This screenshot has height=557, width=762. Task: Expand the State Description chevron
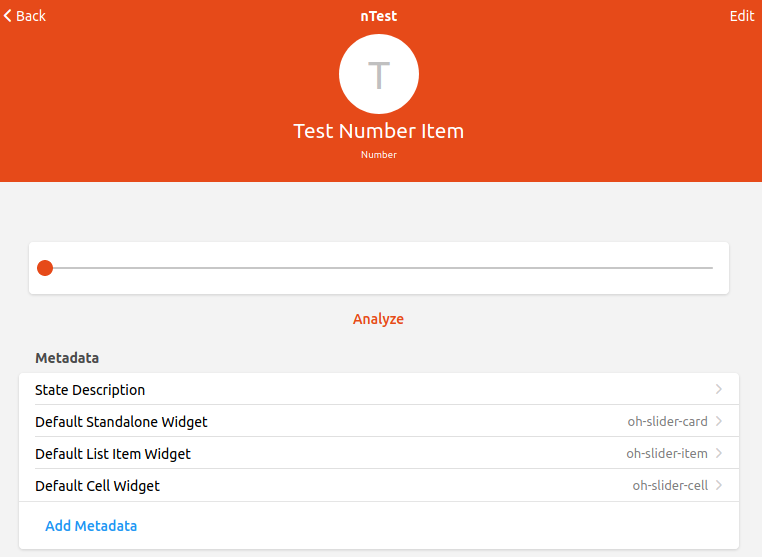pyautogui.click(x=719, y=389)
